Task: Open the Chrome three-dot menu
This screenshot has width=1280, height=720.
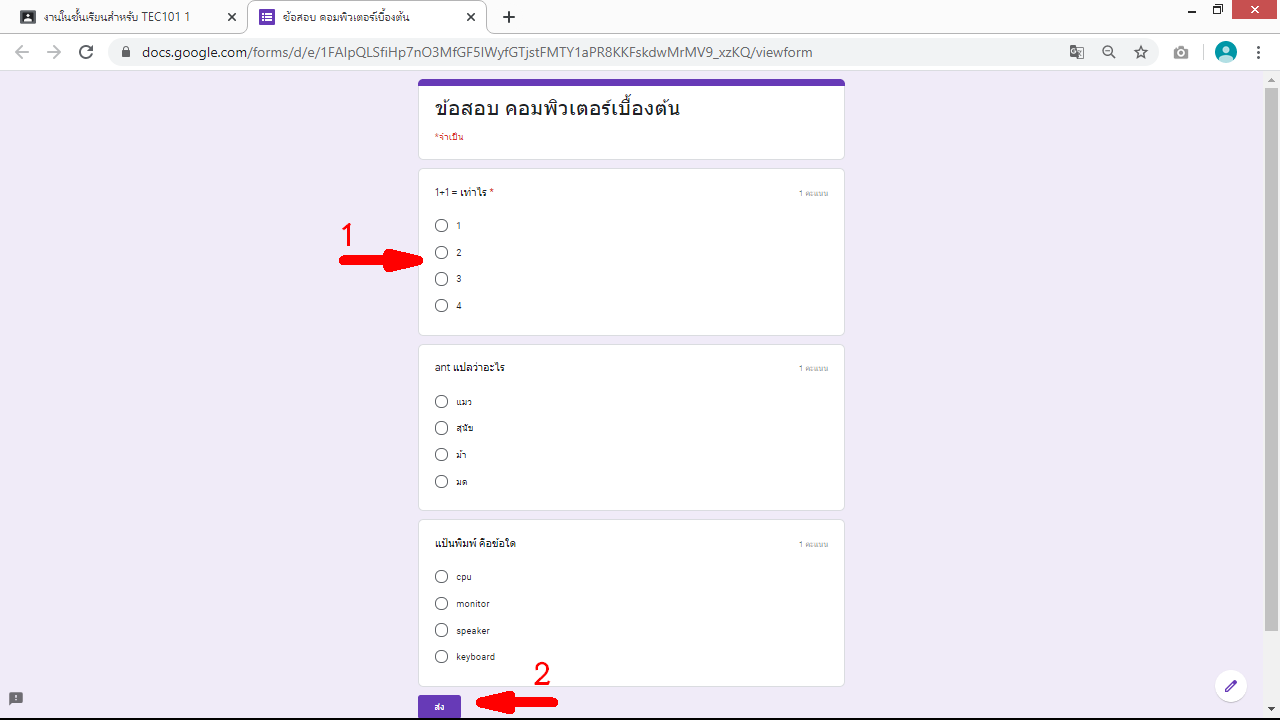Action: click(x=1259, y=52)
